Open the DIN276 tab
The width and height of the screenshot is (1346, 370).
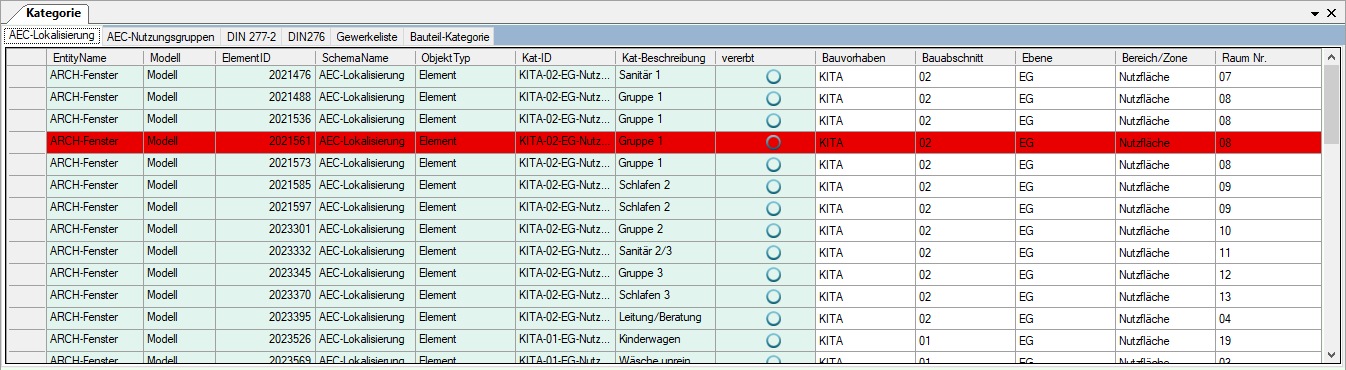click(x=306, y=36)
